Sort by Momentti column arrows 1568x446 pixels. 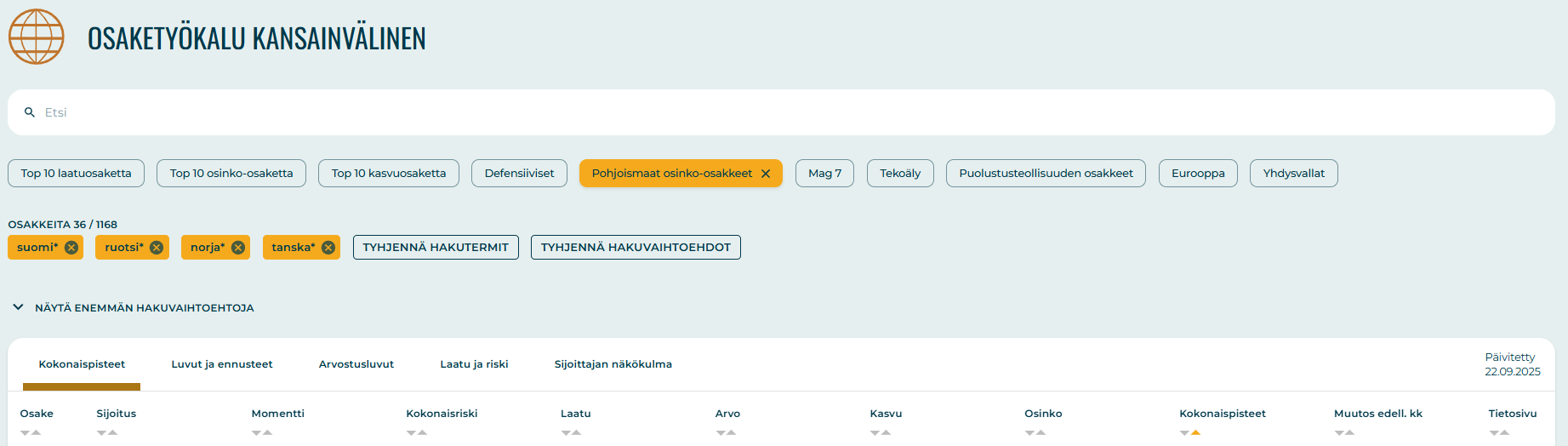click(x=262, y=432)
